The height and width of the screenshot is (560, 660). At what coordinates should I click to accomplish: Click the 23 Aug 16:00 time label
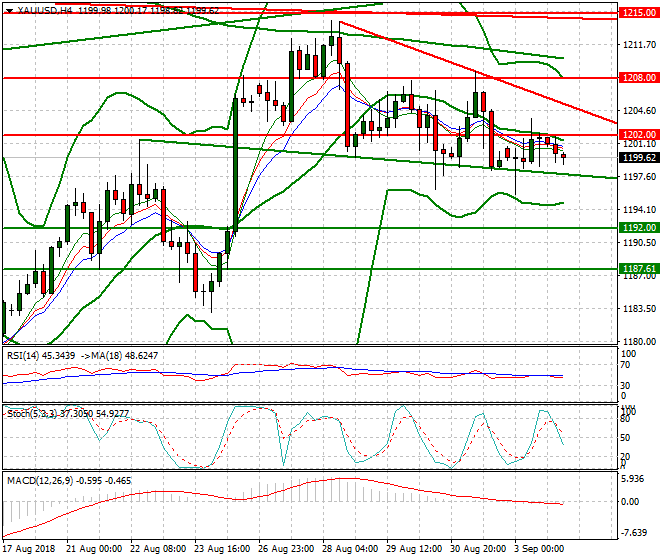[222, 549]
